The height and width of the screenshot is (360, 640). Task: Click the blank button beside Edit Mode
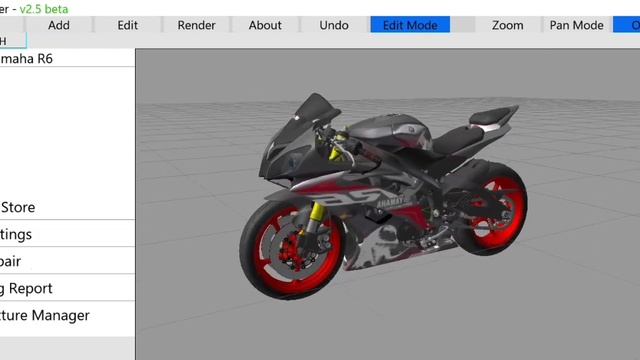463,25
